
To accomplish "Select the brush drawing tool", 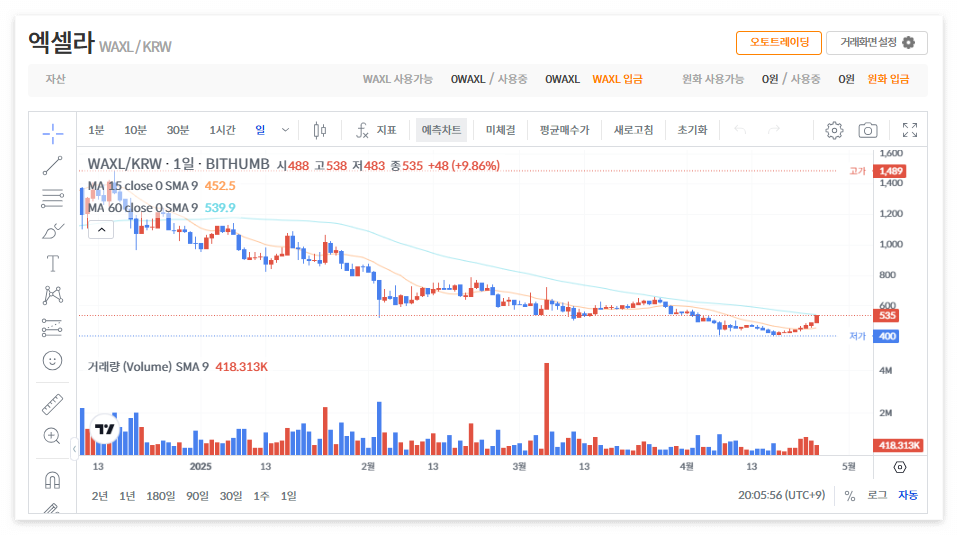I will click(53, 231).
